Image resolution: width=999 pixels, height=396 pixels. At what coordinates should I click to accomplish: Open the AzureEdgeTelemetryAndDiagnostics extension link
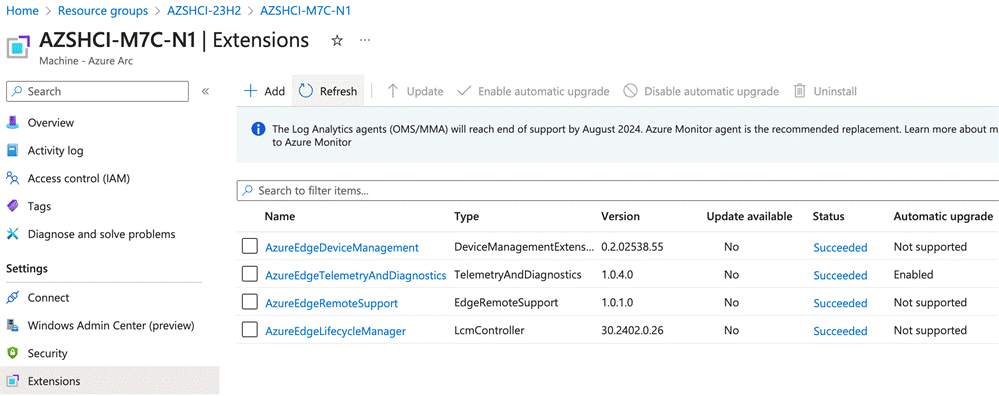point(356,276)
